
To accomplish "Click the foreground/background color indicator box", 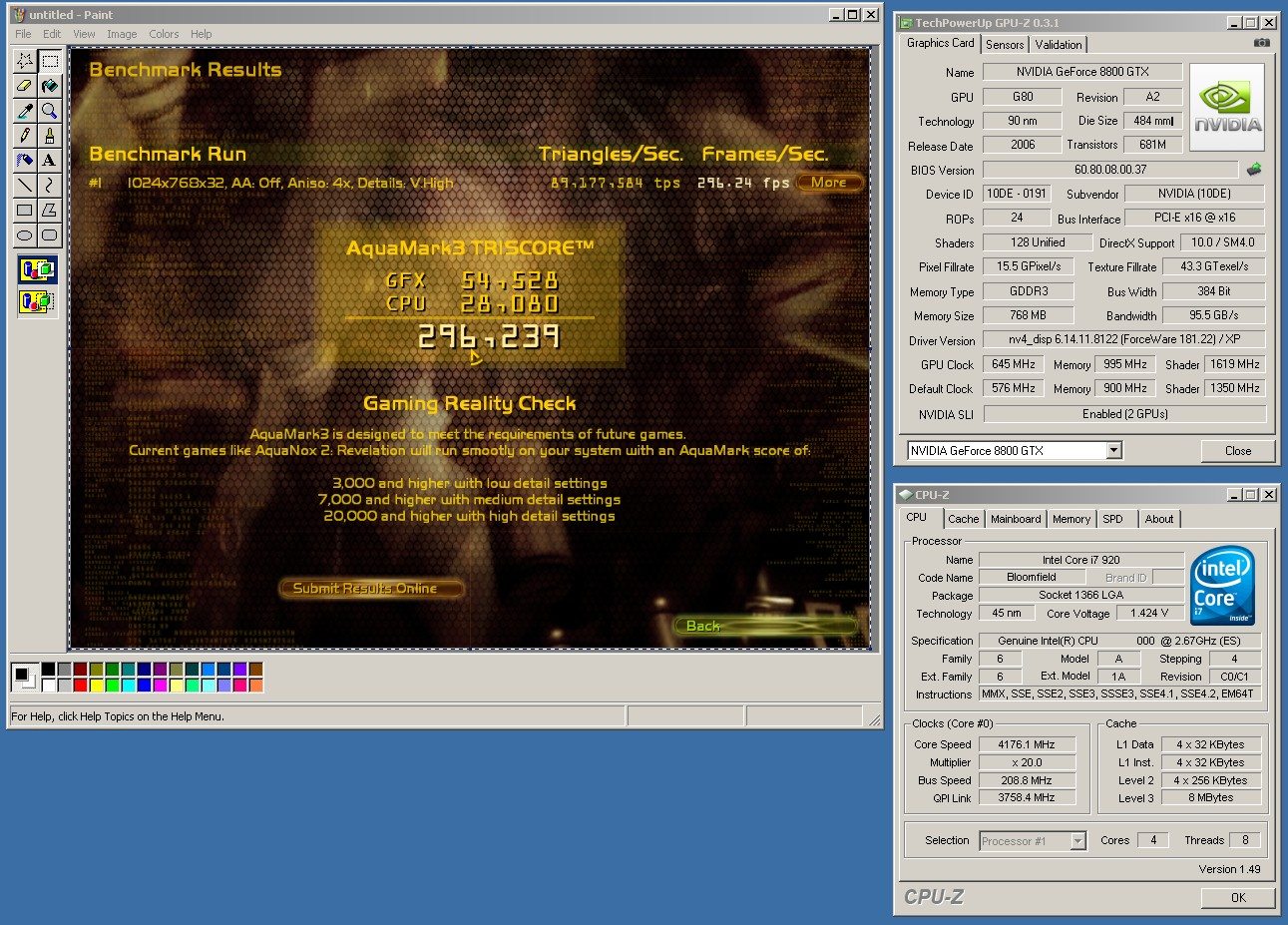I will [x=25, y=678].
